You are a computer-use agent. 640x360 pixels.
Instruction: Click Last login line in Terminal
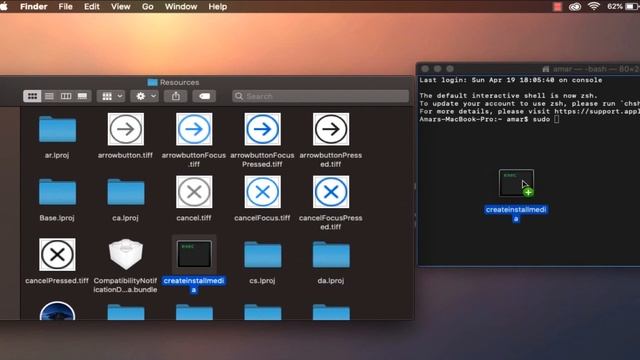coord(511,80)
